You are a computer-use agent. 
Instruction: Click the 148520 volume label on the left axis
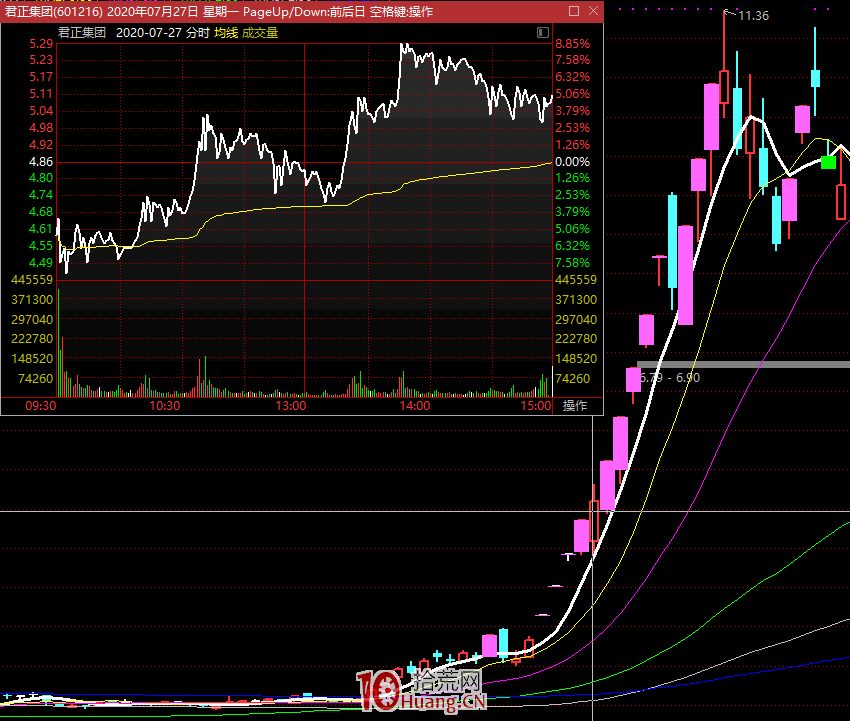[x=32, y=359]
